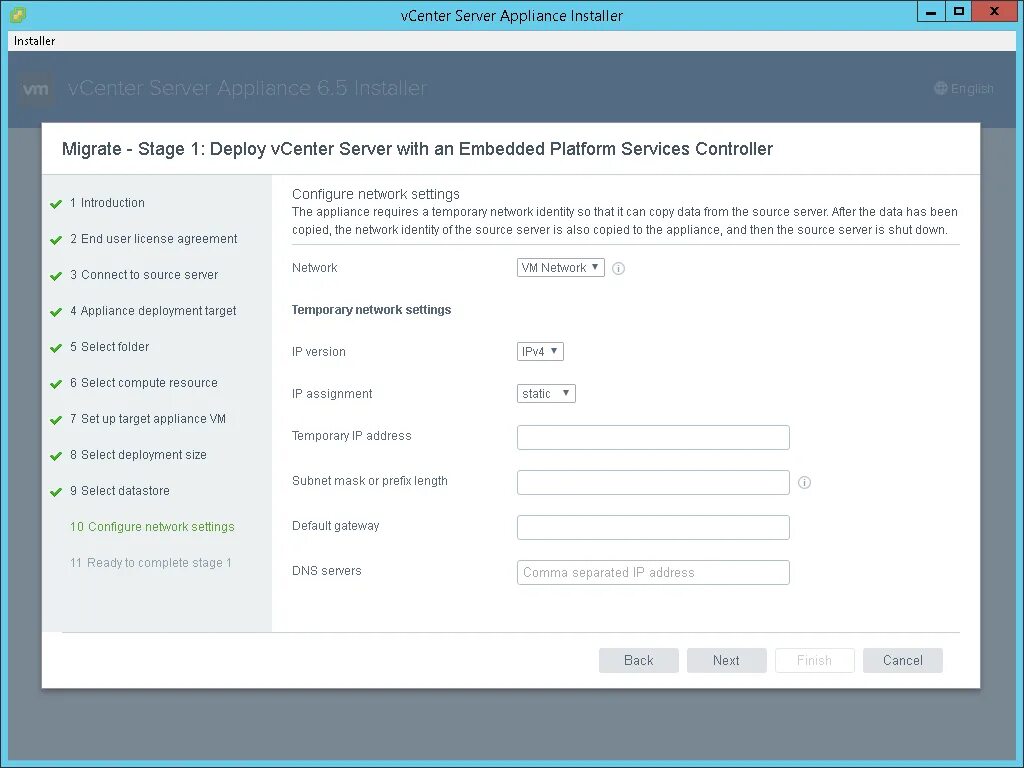This screenshot has height=768, width=1024.
Task: Click the checkmark beside End user license agreement
Action: pyautogui.click(x=56, y=240)
